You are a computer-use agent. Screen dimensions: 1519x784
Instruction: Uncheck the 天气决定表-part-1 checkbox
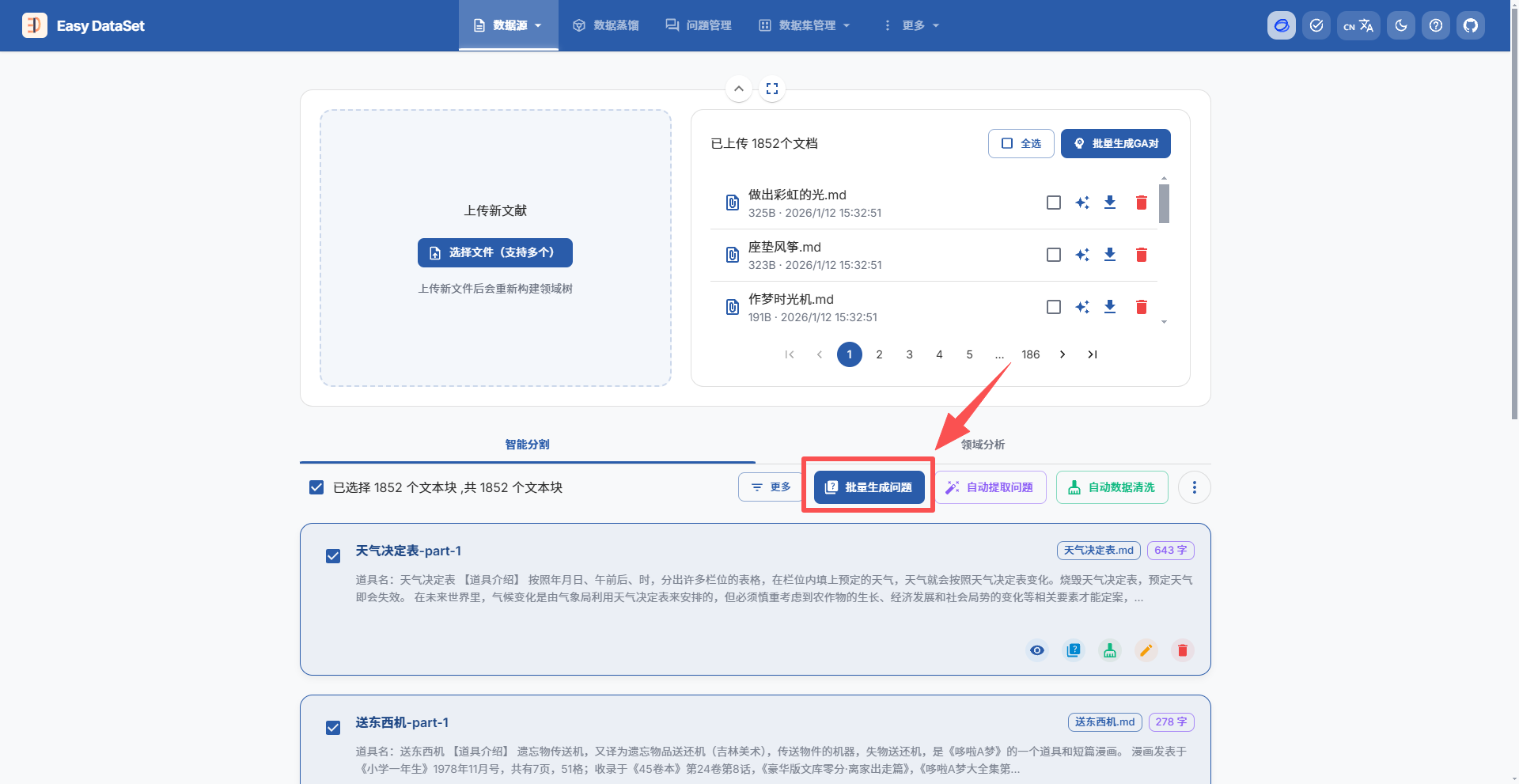333,556
